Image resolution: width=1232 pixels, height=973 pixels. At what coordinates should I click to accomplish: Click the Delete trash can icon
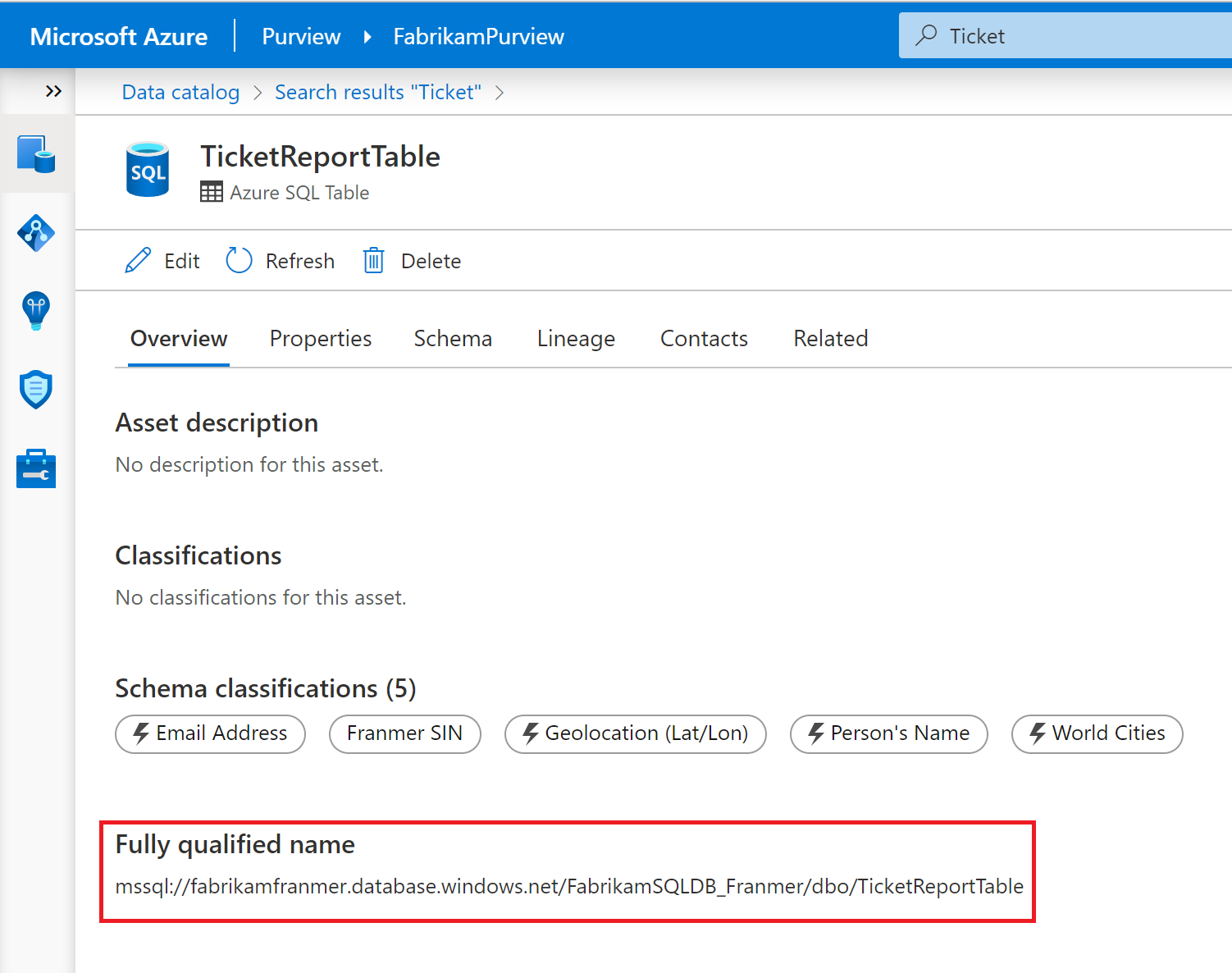374,260
